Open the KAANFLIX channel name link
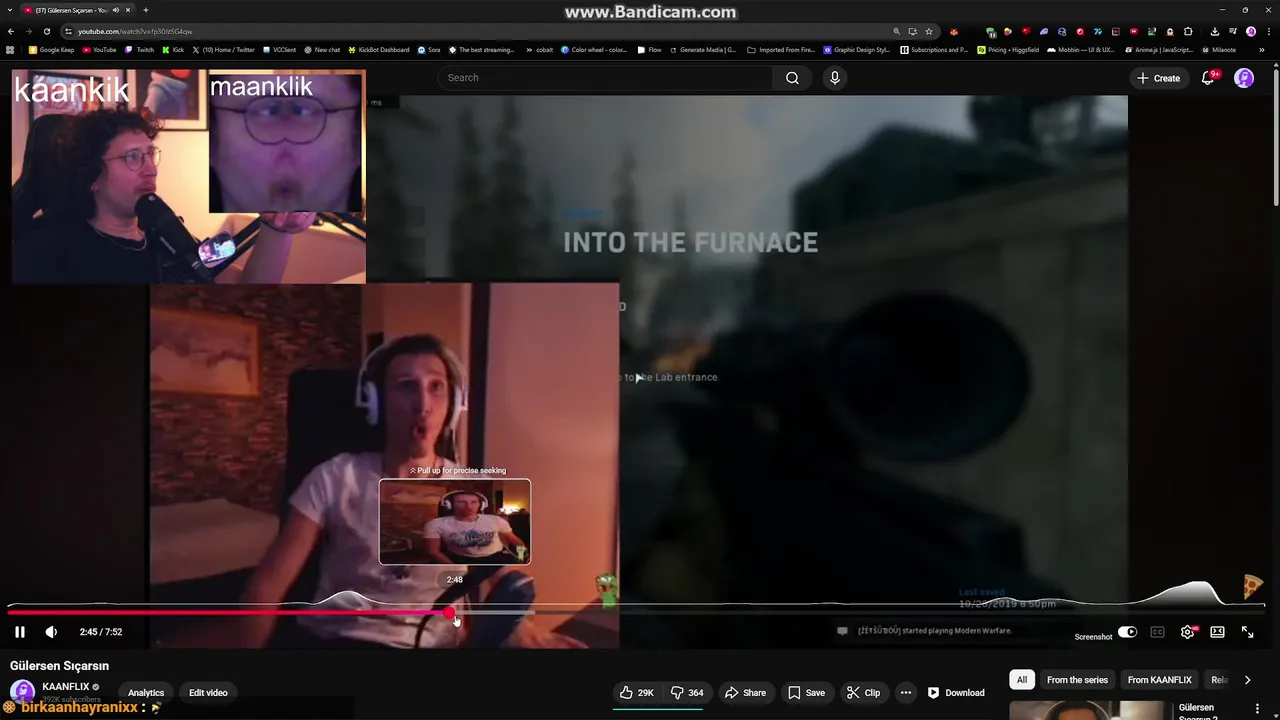Screen dimensions: 1280x720 click(x=66, y=687)
